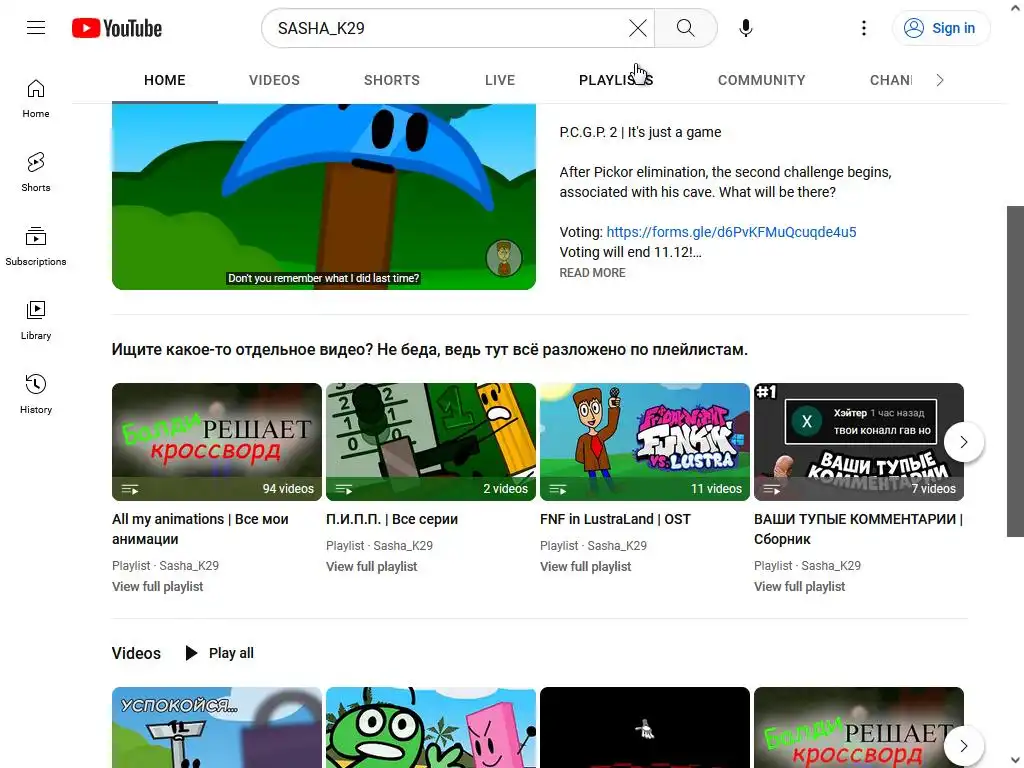Click Sasha_K29 under FNF in LustraLand
This screenshot has width=1024, height=768.
[616, 545]
